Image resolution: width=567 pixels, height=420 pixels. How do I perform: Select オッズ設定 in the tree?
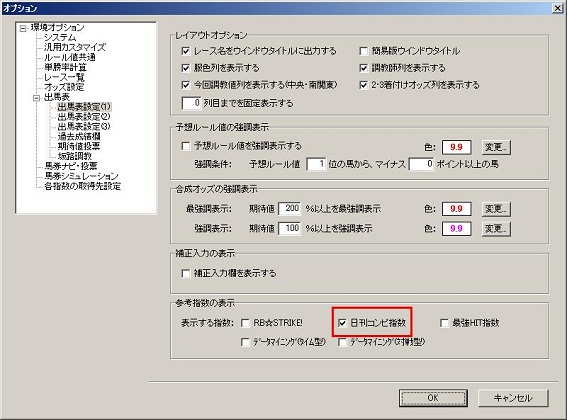[x=64, y=87]
